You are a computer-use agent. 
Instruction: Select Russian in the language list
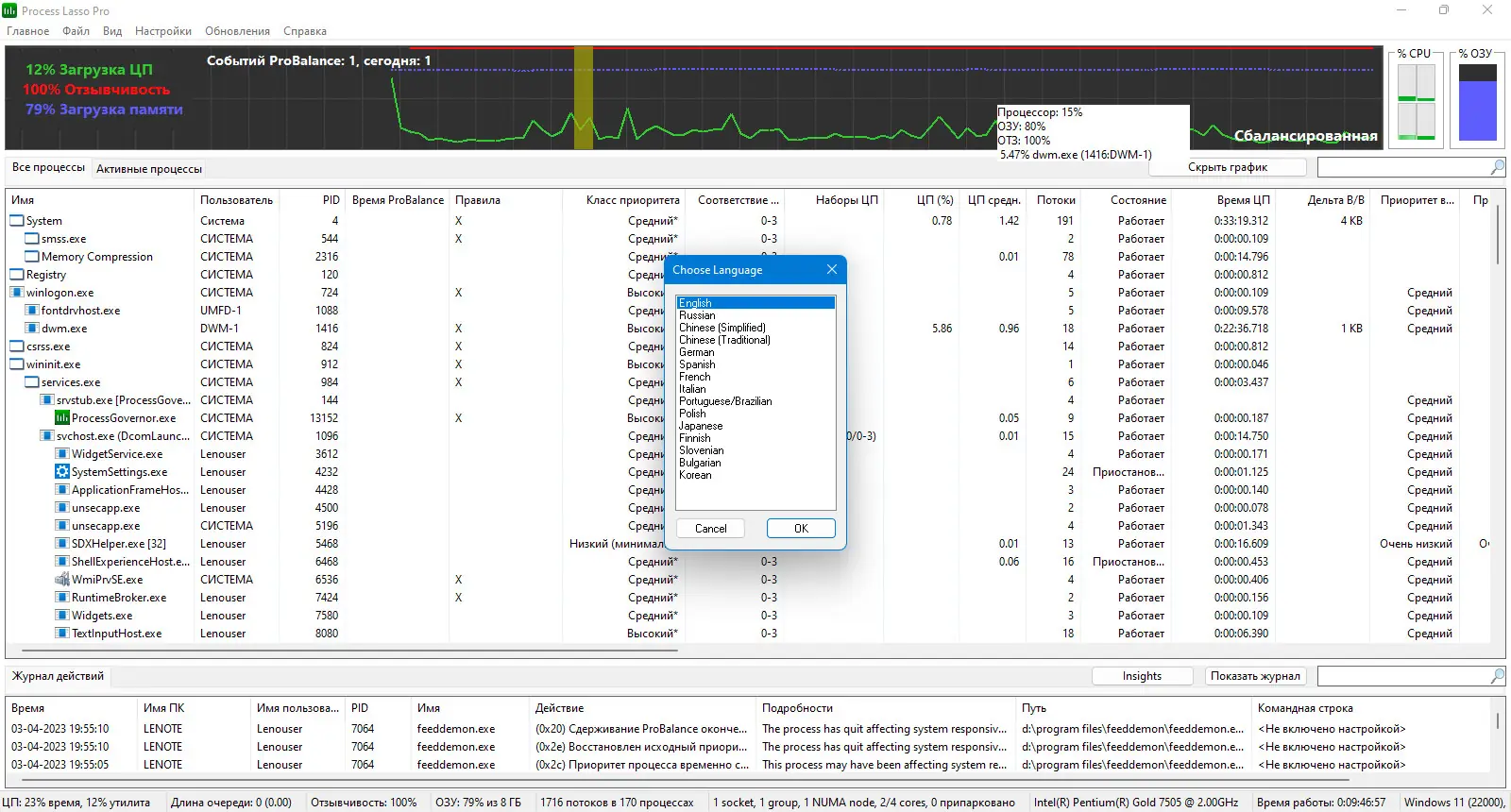pyautogui.click(x=697, y=315)
